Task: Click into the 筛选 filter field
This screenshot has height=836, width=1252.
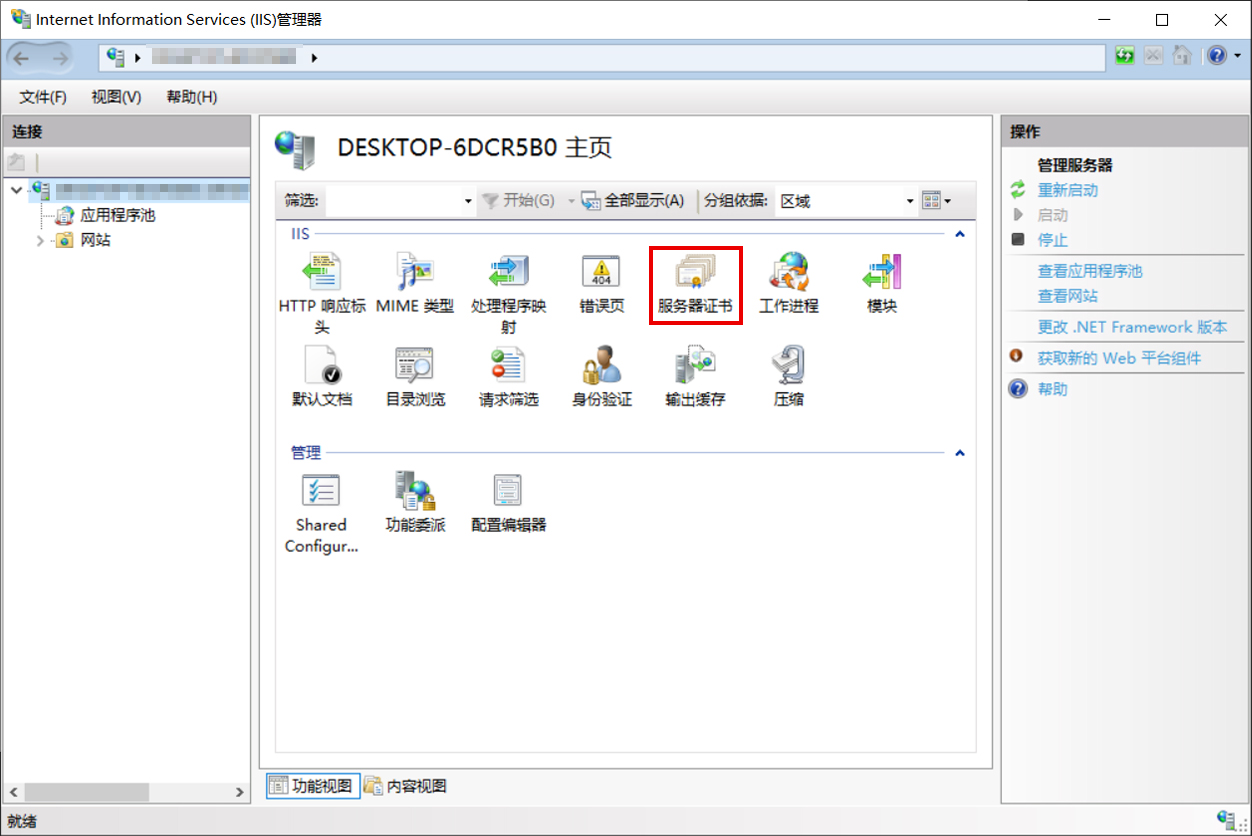Action: [393, 201]
